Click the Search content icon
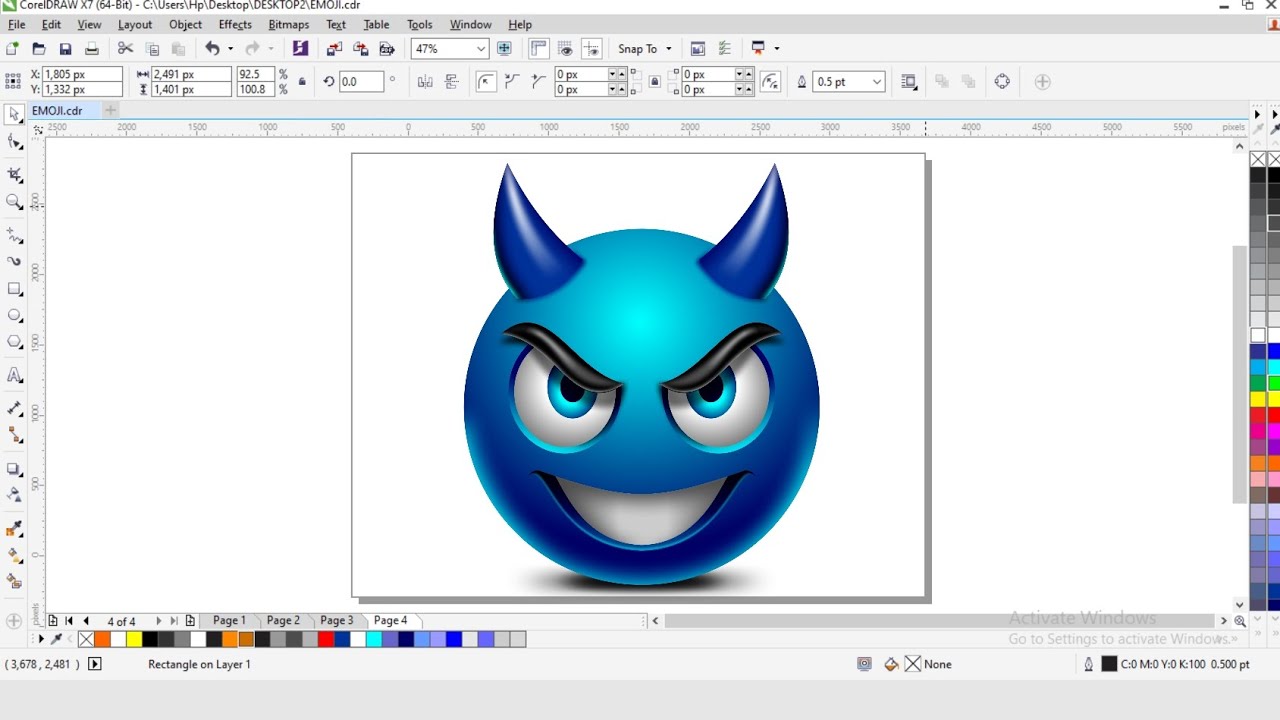The height and width of the screenshot is (720, 1280). [300, 48]
